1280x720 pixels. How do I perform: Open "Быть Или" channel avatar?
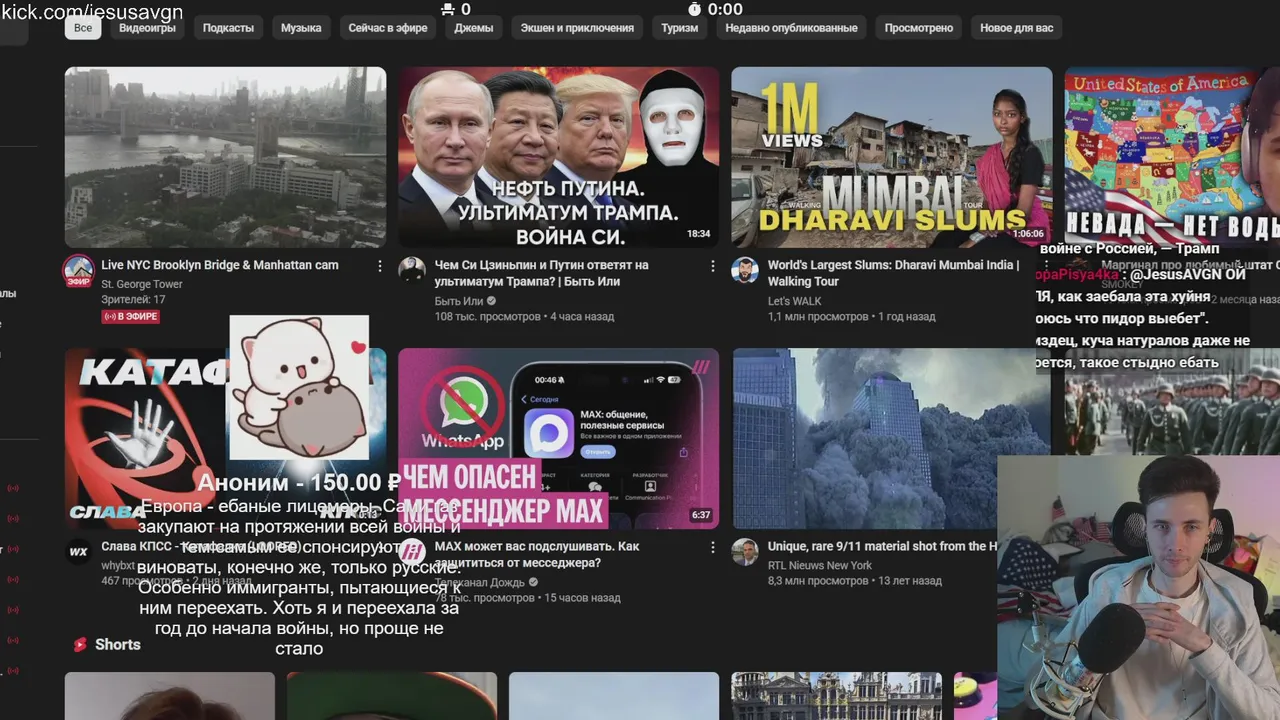pos(412,270)
